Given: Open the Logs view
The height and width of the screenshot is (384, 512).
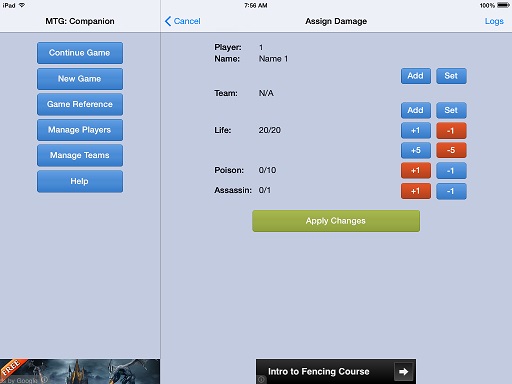Looking at the screenshot, I should [x=494, y=21].
